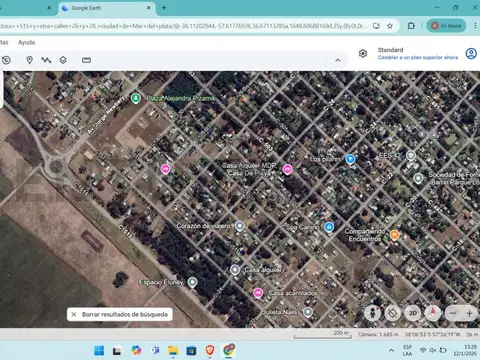Viewport: 480px width, 360px height.
Task: Click the EES 42 place marker
Action: coord(411,156)
